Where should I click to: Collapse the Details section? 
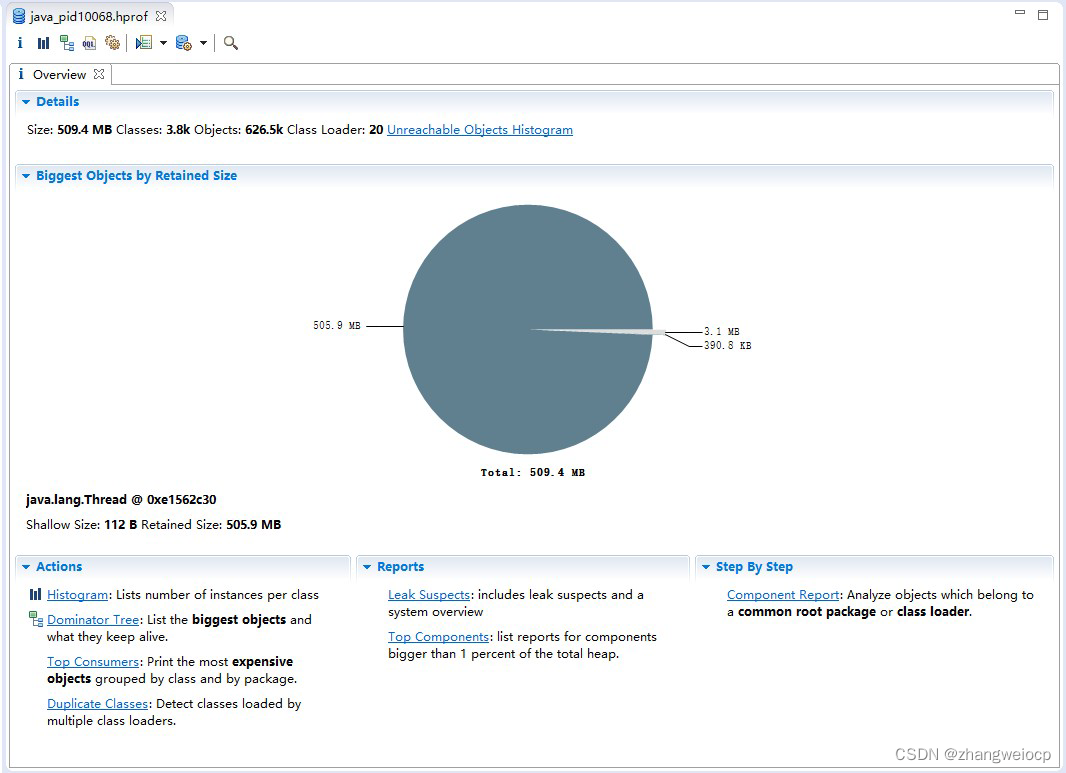point(26,101)
